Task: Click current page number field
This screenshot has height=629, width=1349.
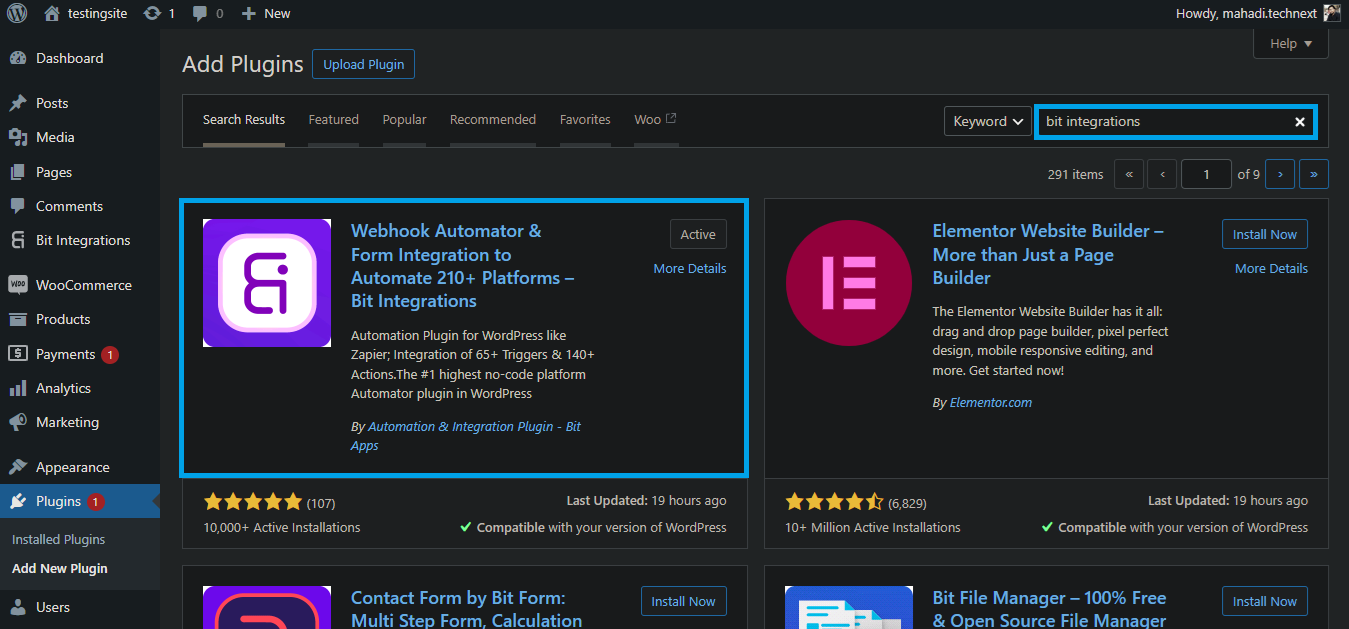Action: (x=1206, y=174)
